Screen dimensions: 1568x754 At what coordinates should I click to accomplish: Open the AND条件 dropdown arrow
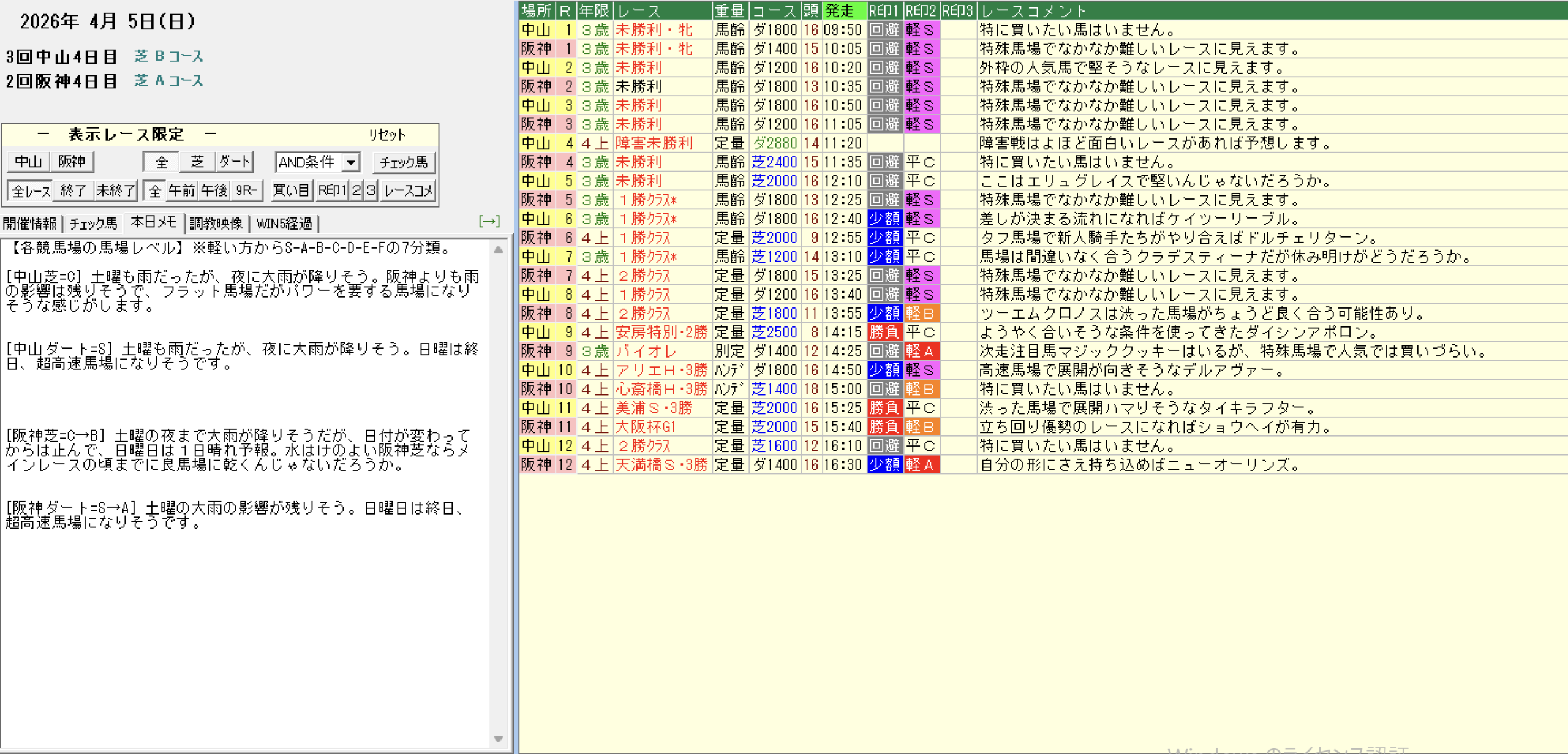pyautogui.click(x=351, y=162)
